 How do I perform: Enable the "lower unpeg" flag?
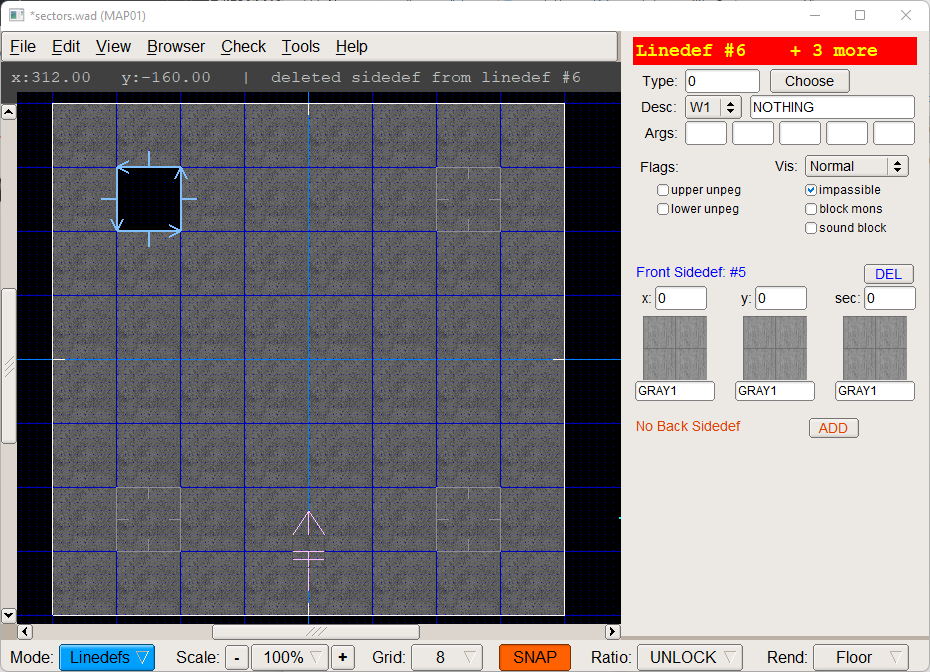point(662,209)
